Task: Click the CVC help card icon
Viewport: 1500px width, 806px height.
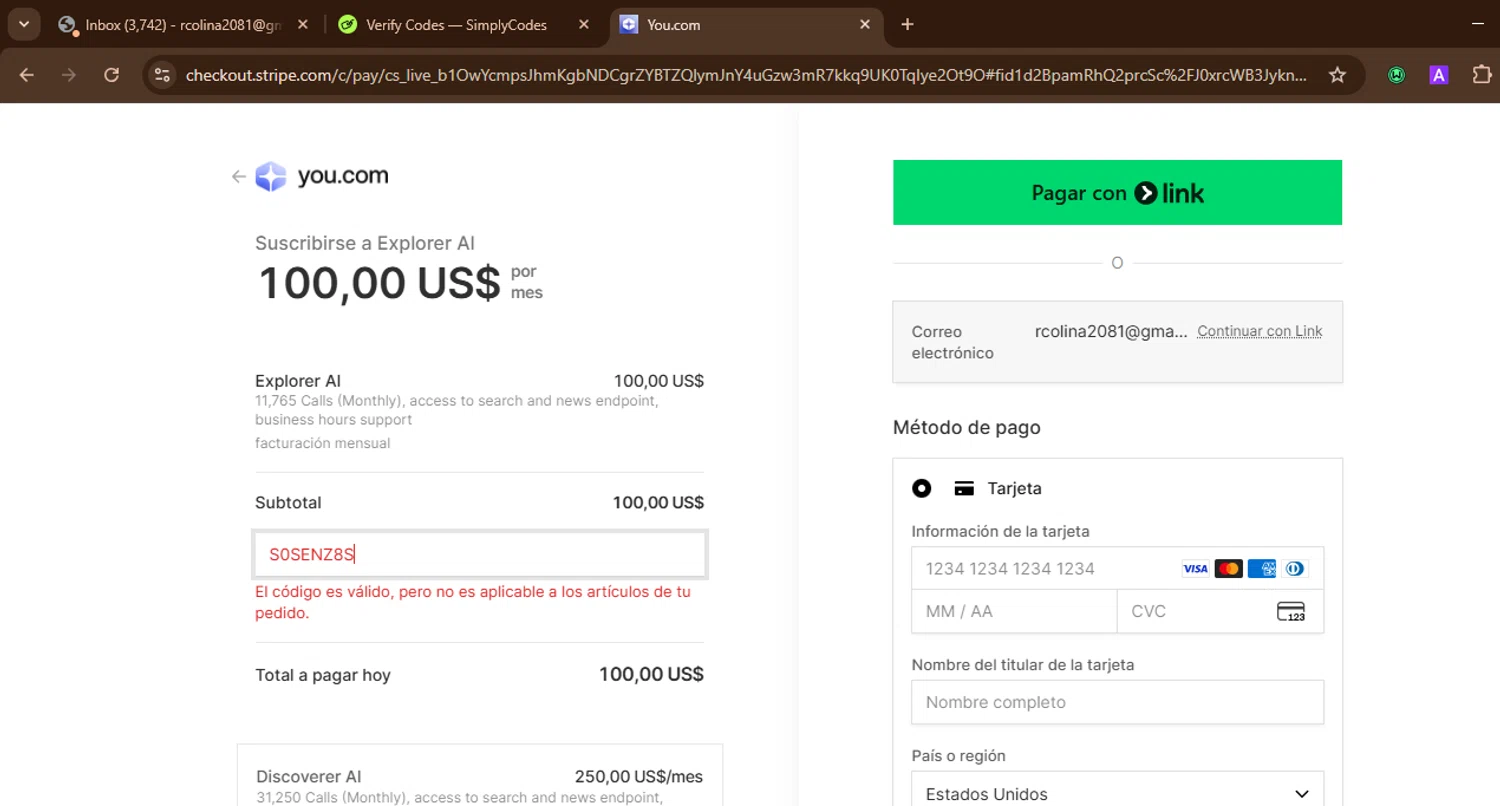Action: point(1291,611)
